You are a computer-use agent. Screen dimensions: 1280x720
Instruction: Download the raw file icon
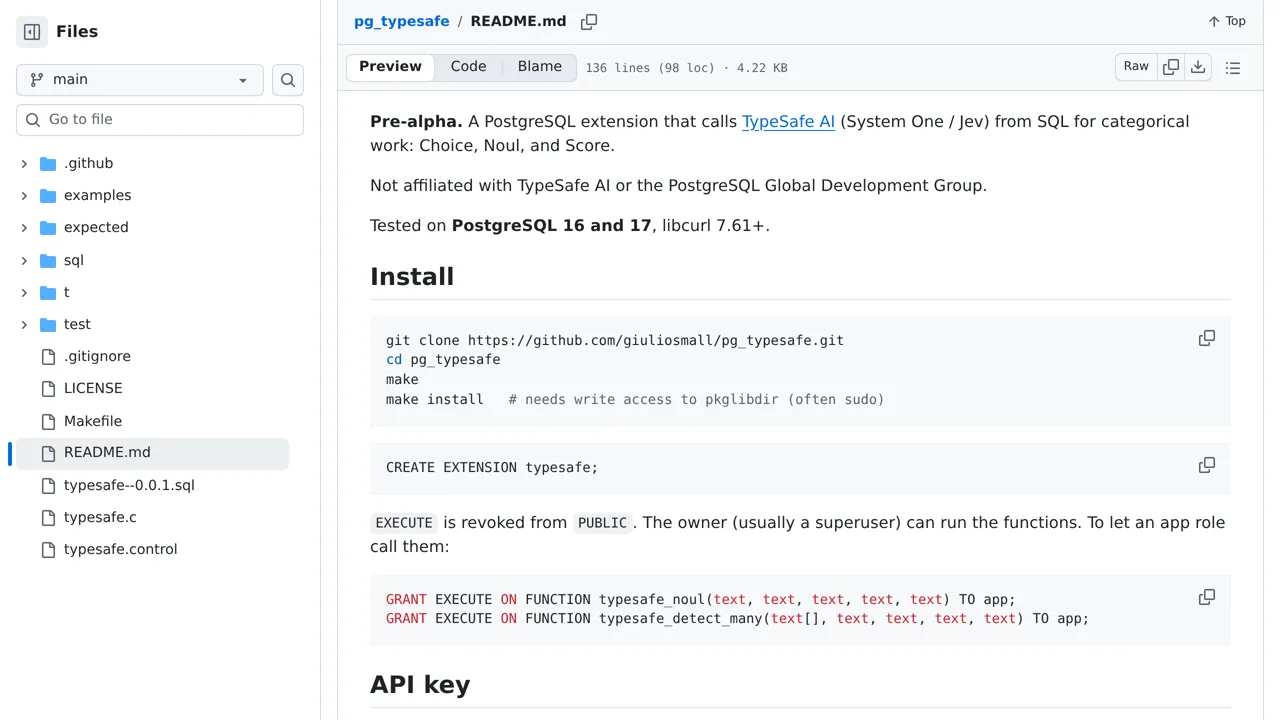1198,67
